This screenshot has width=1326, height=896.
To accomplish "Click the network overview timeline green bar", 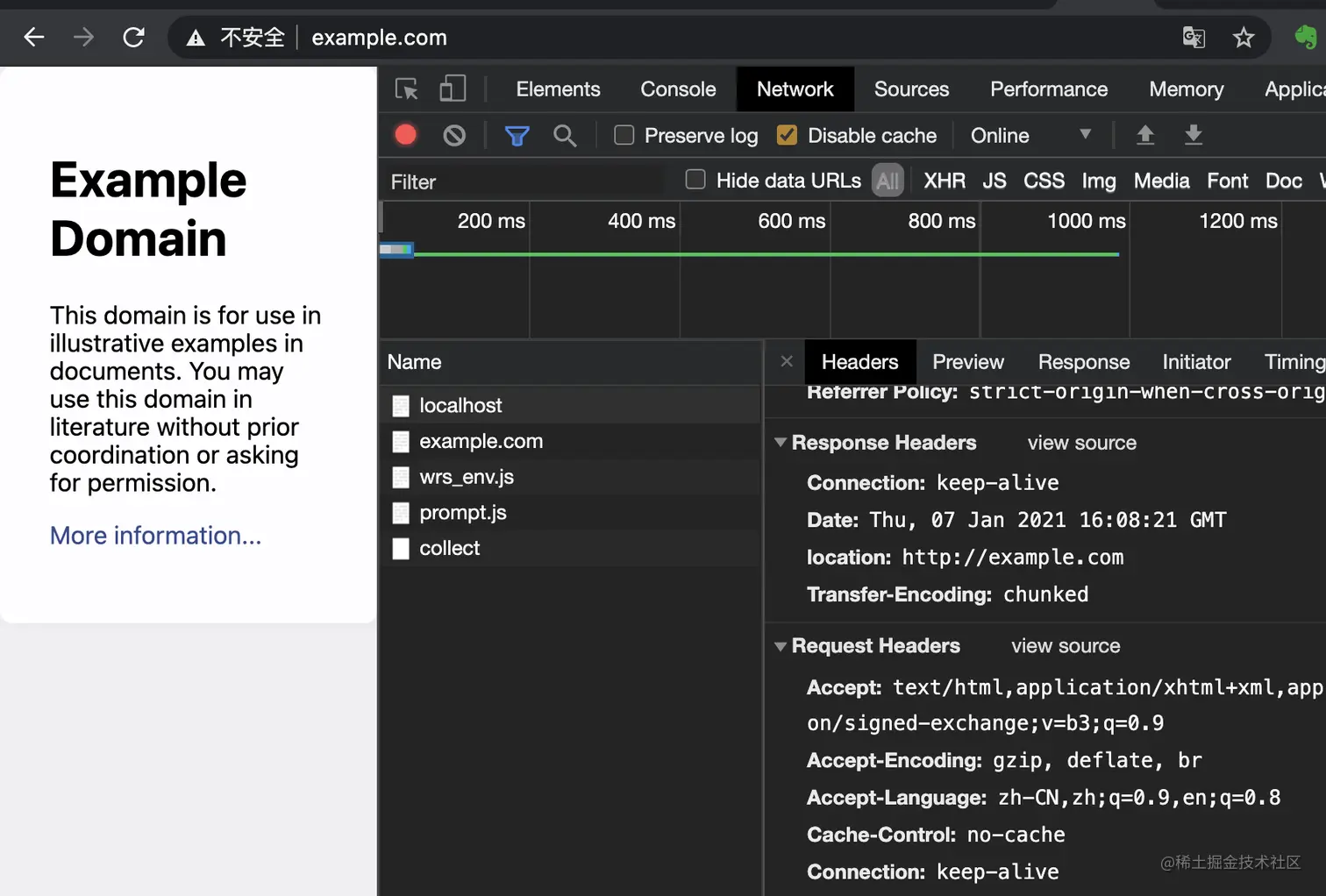I will pyautogui.click(x=766, y=254).
